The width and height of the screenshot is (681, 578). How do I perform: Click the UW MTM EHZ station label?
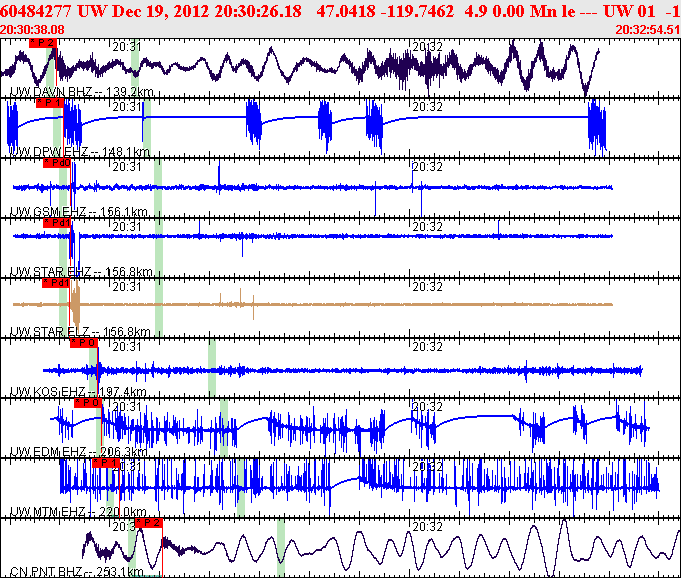point(78,512)
